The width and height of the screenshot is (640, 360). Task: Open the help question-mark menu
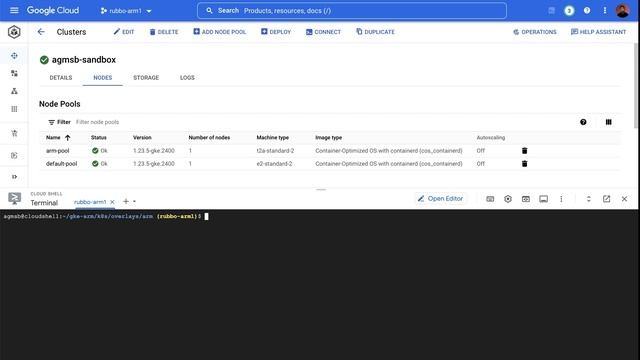point(587,11)
